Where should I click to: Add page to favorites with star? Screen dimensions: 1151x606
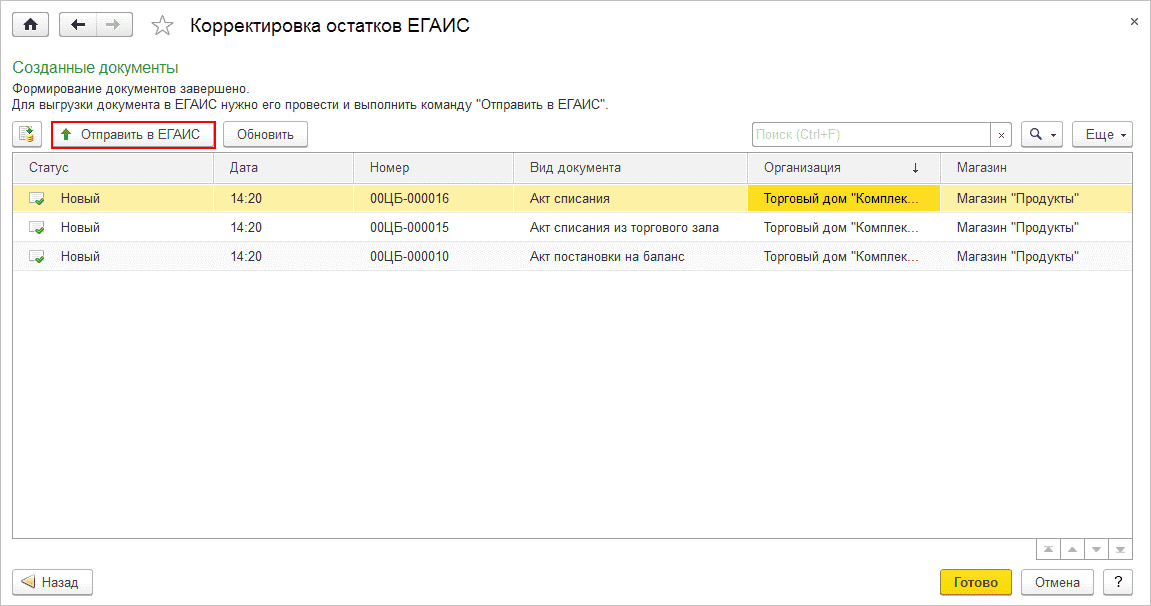(162, 26)
